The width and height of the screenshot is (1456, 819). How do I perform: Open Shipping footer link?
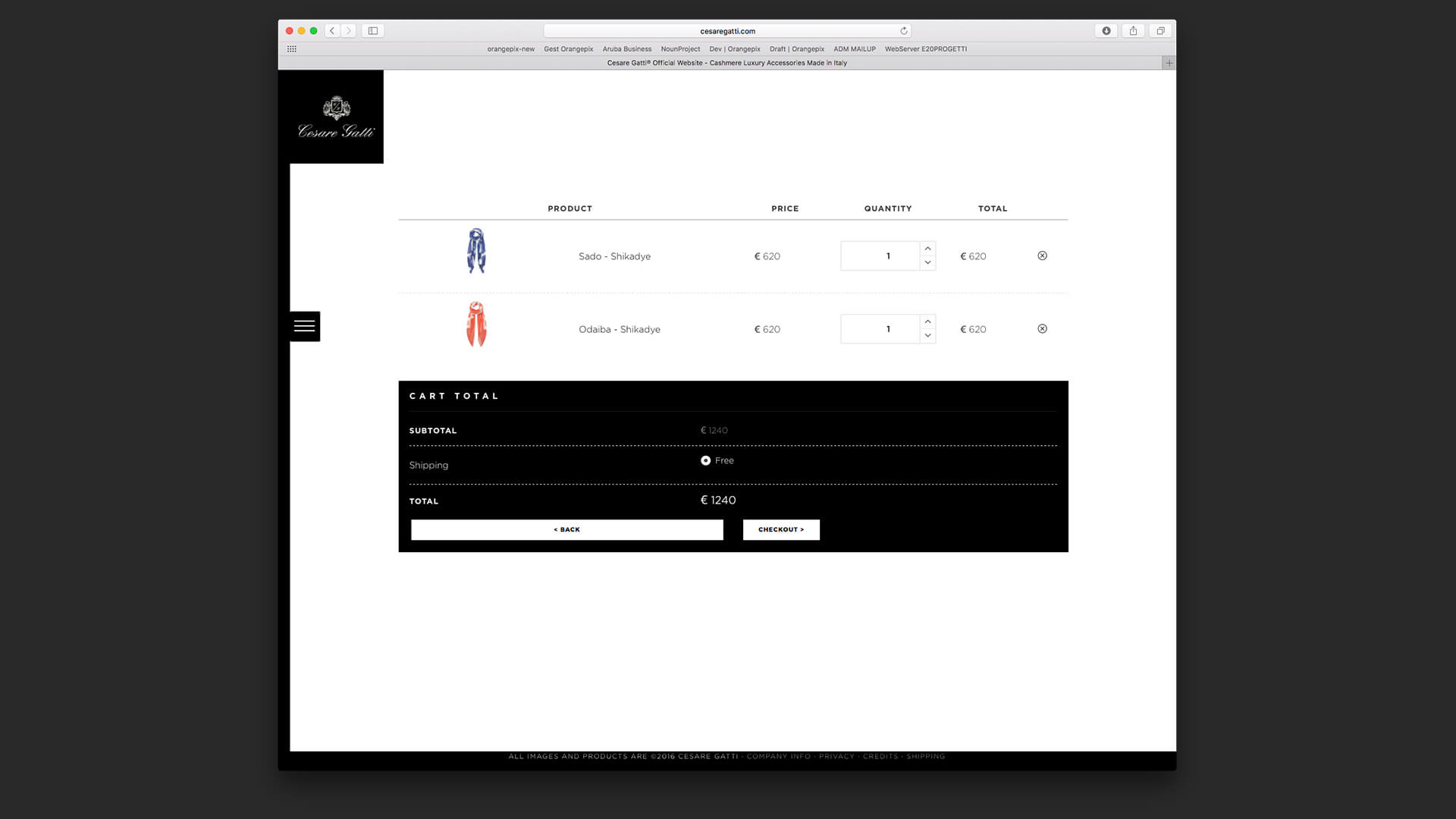(x=926, y=756)
